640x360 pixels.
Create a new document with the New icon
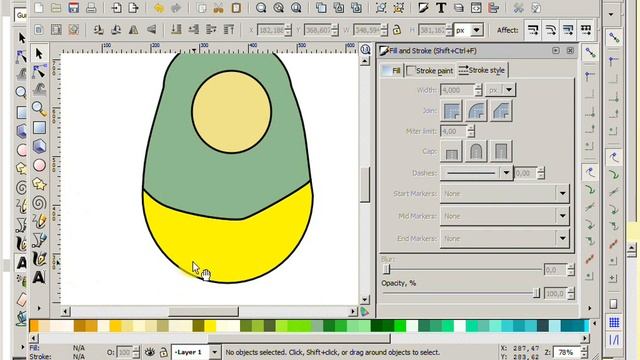pos(39,8)
